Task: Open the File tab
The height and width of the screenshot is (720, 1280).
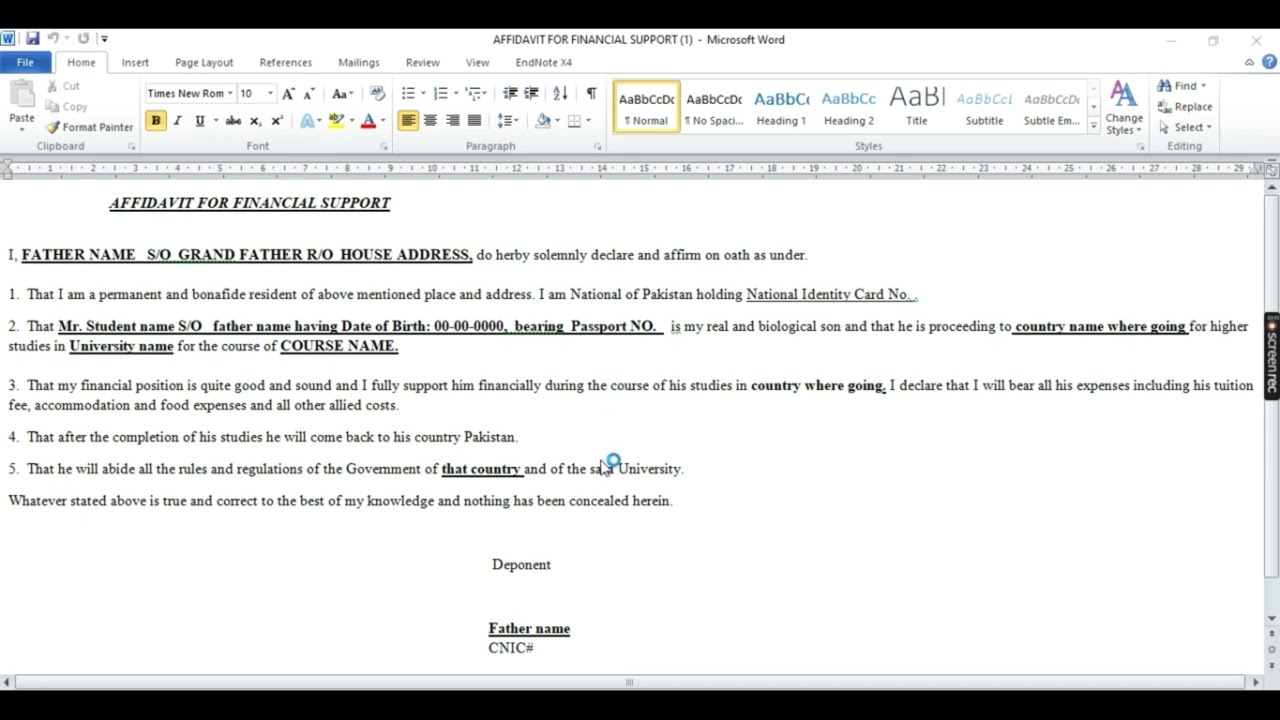Action: point(25,62)
